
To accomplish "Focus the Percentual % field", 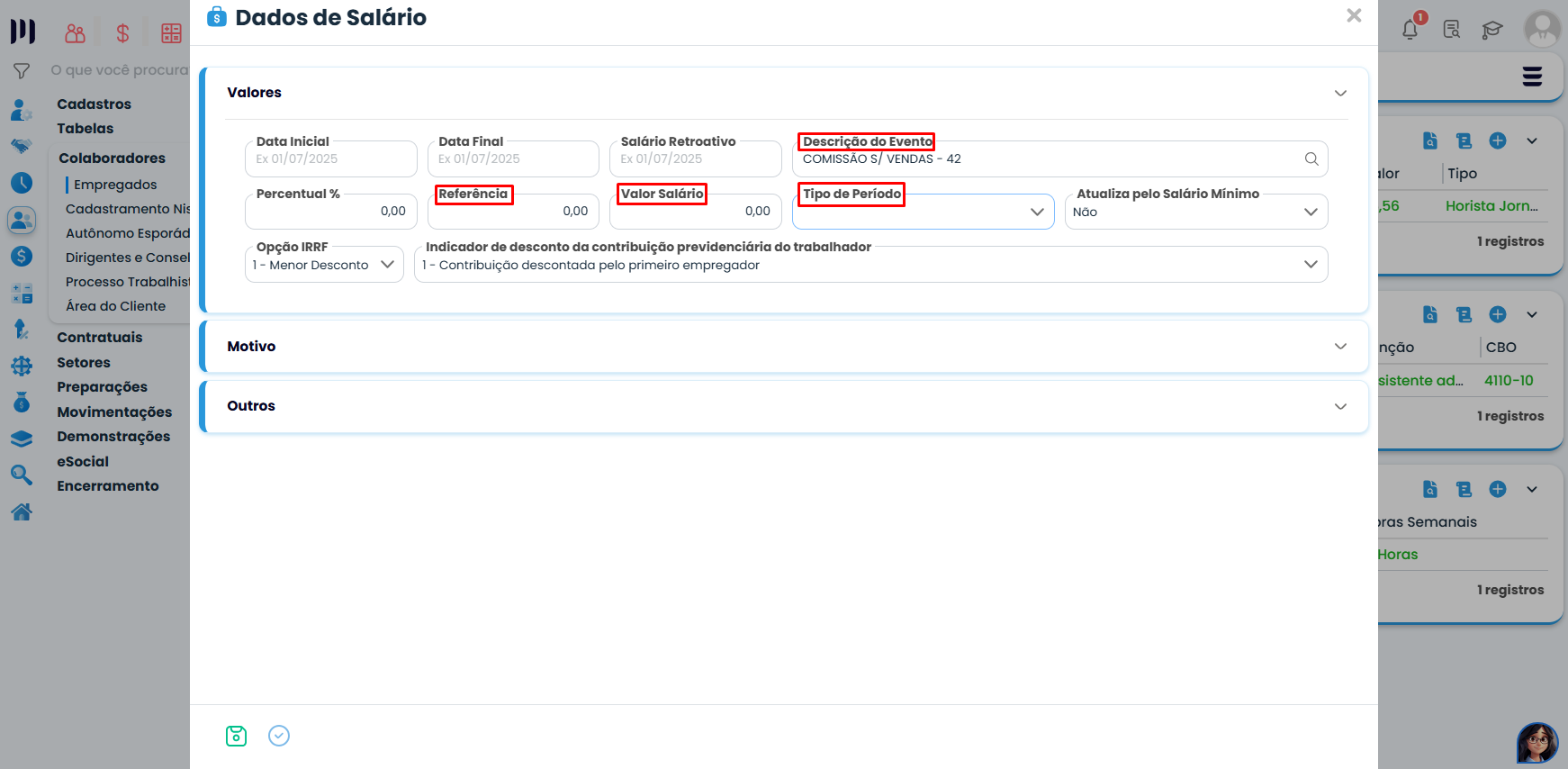I will 331,212.
